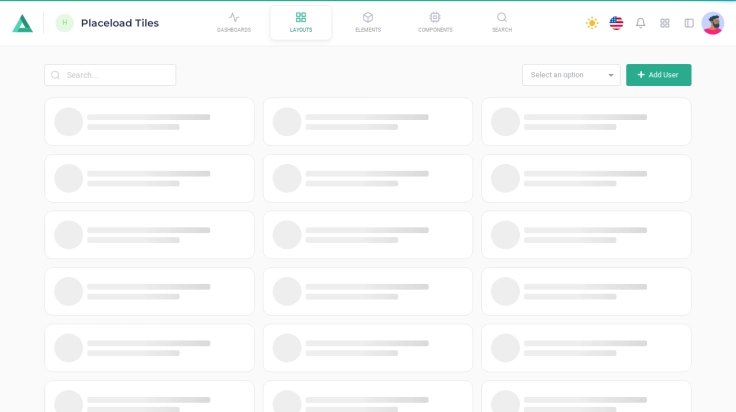Screen dimensions: 736x412
Task: Open the Search tab in navigation
Action: [502, 22]
